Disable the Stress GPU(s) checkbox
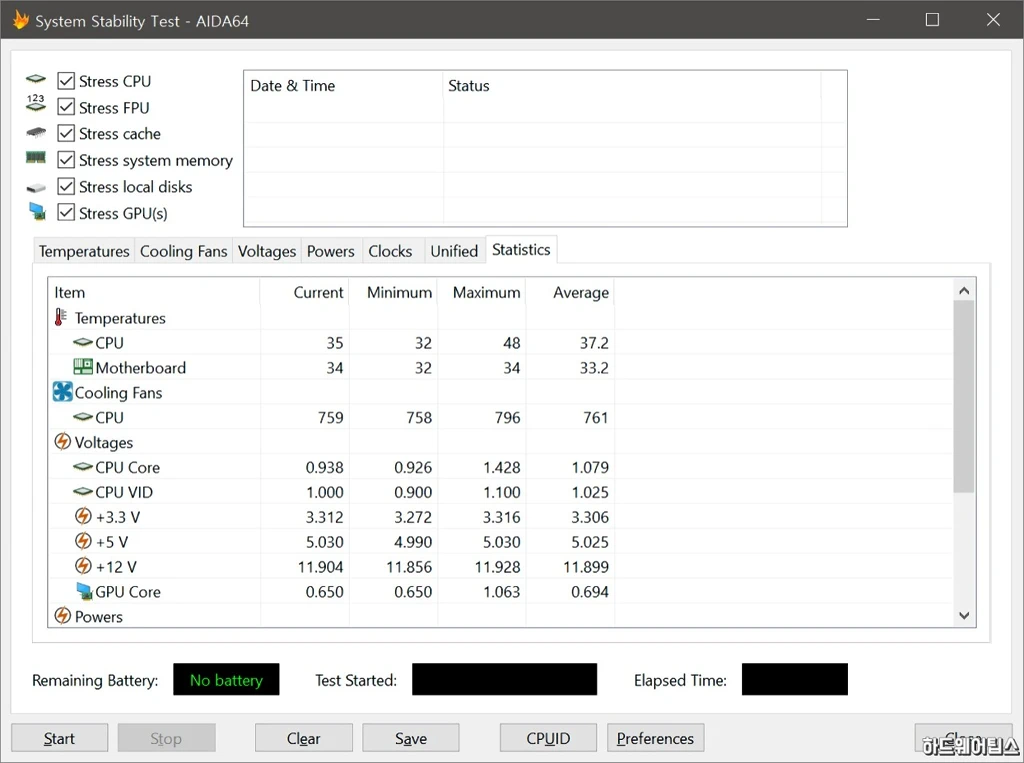 (66, 213)
